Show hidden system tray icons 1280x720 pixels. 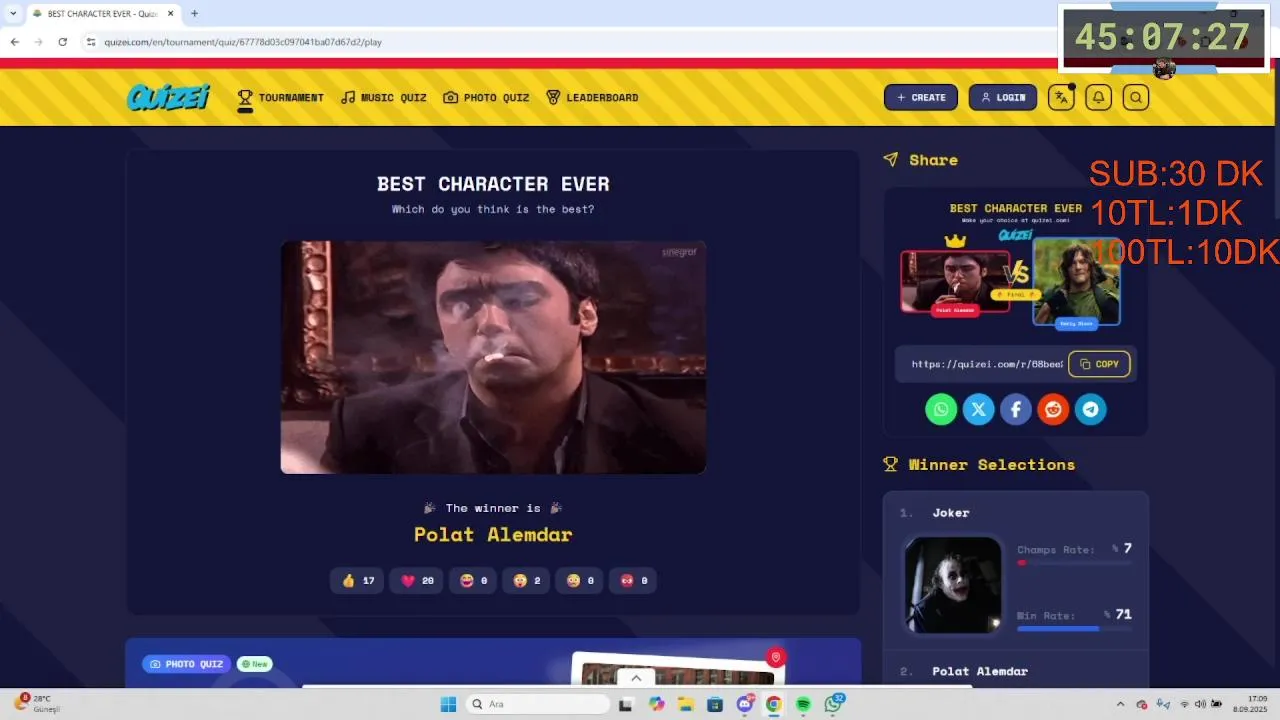pyautogui.click(x=1120, y=704)
